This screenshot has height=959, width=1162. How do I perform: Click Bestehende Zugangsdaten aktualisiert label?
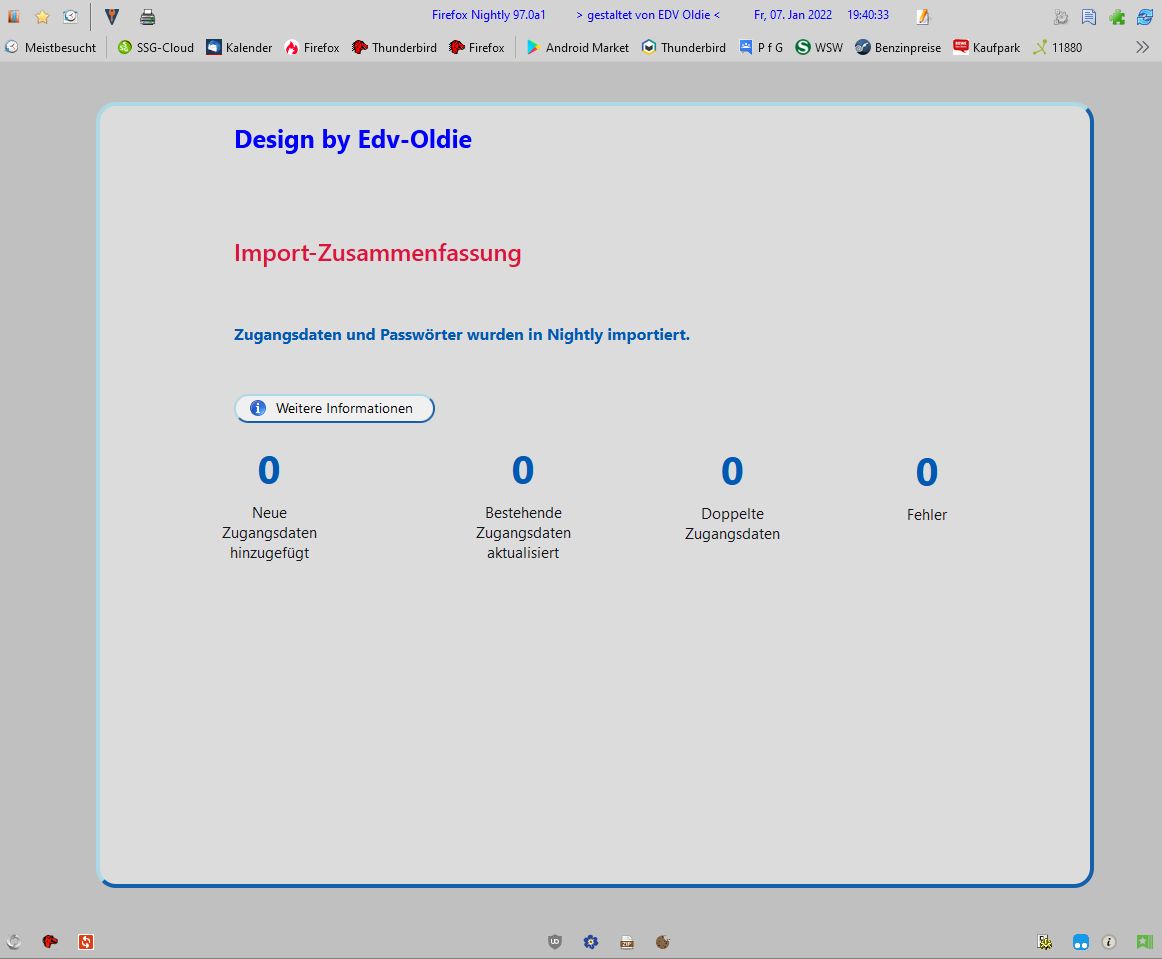[523, 533]
